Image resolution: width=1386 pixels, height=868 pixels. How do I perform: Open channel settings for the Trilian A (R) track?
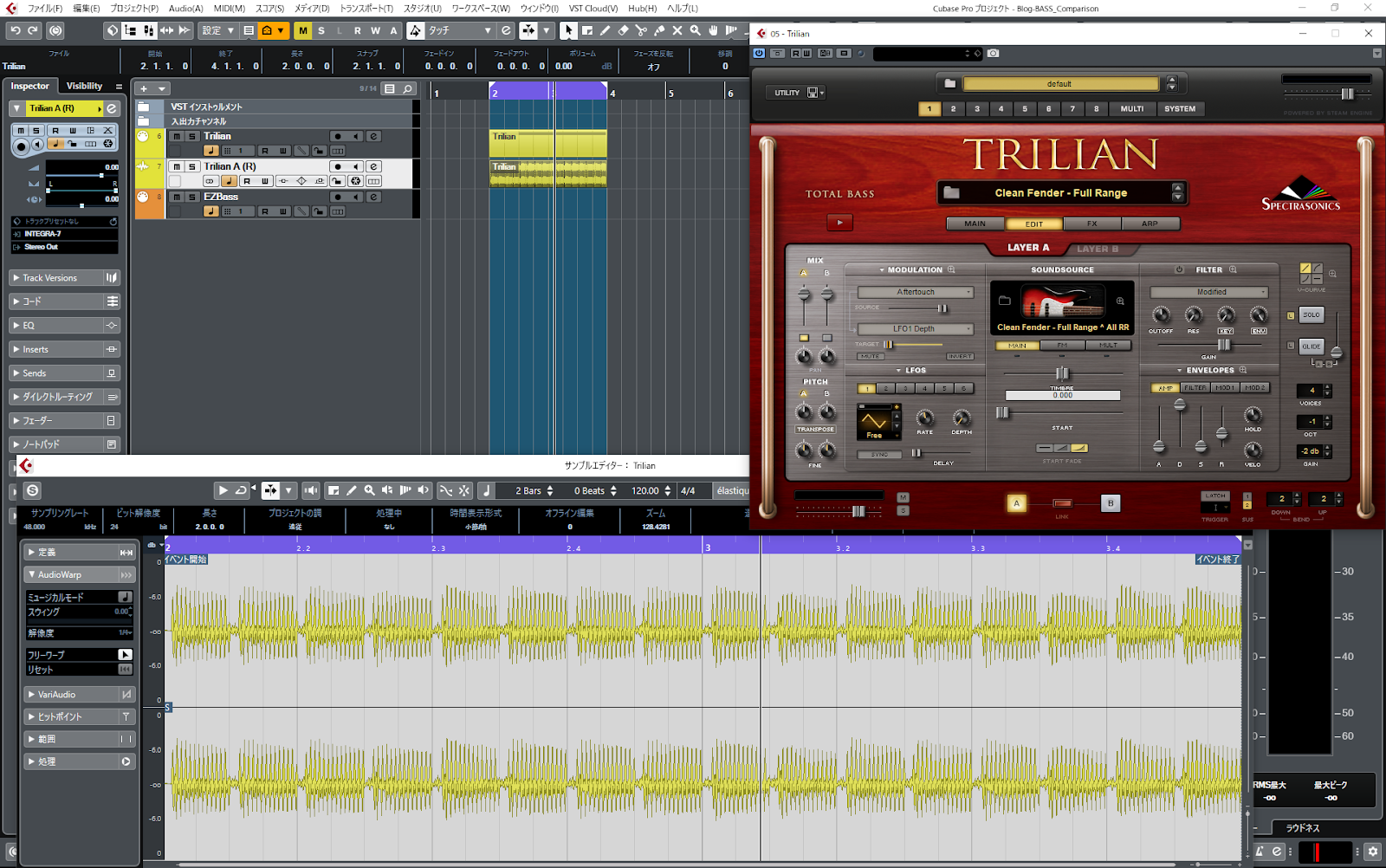(x=374, y=166)
